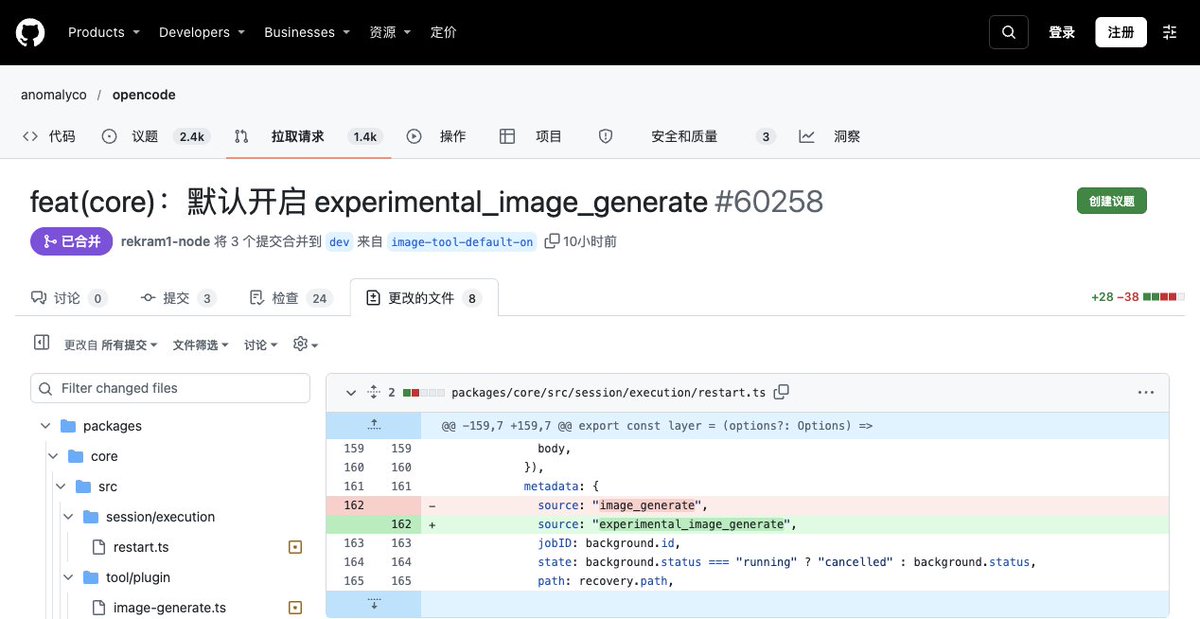Open restart.ts in the file tree
This screenshot has height=619, width=1200.
click(x=141, y=547)
